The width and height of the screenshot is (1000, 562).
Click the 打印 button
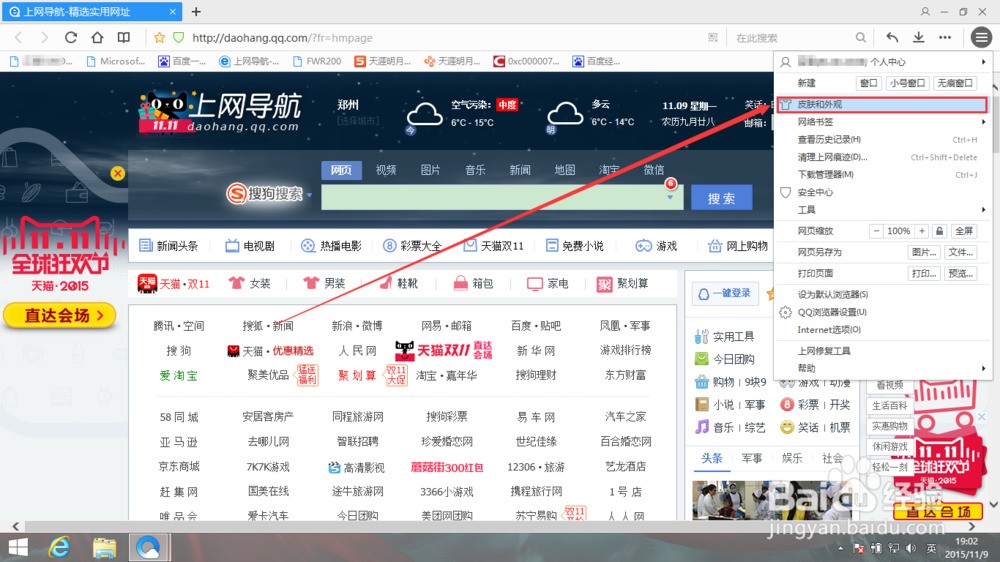pos(924,273)
